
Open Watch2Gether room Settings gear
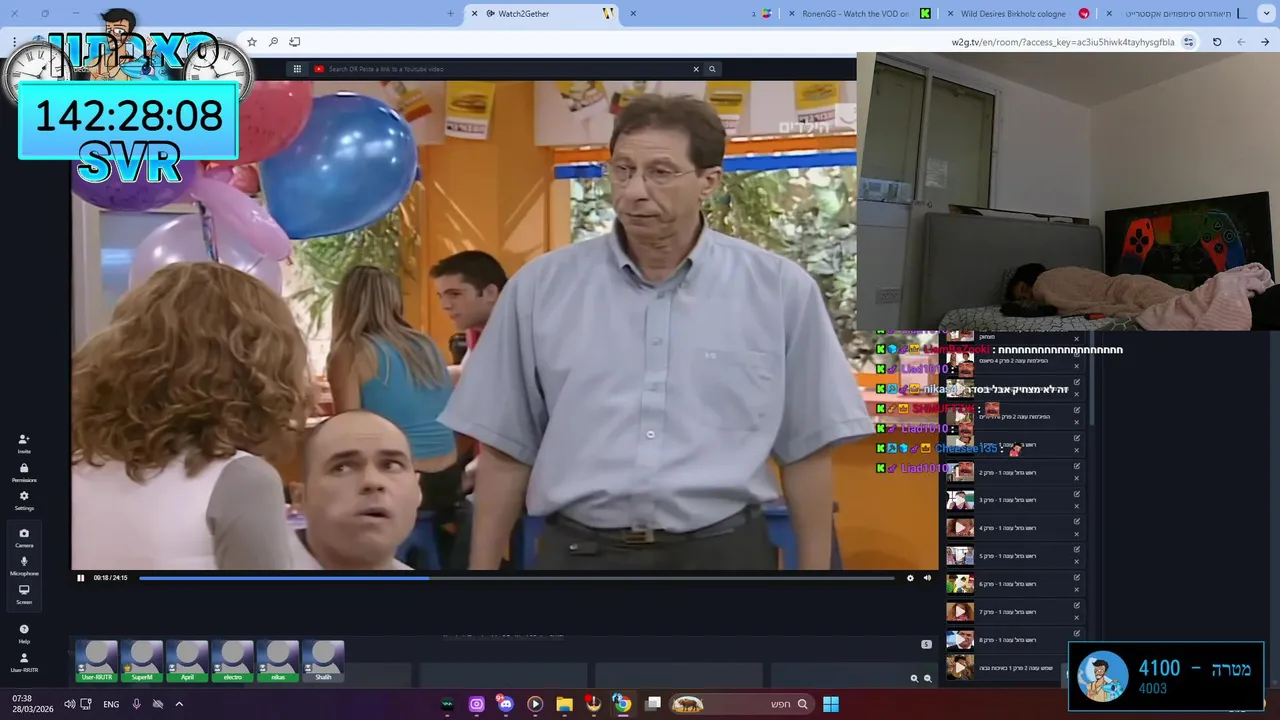[24, 500]
